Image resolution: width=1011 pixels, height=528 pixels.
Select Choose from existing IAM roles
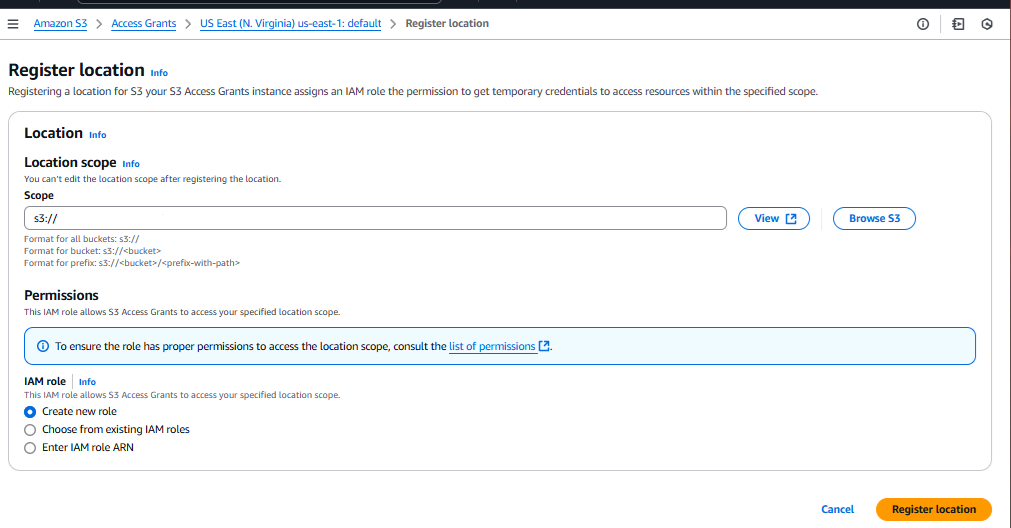pos(30,429)
